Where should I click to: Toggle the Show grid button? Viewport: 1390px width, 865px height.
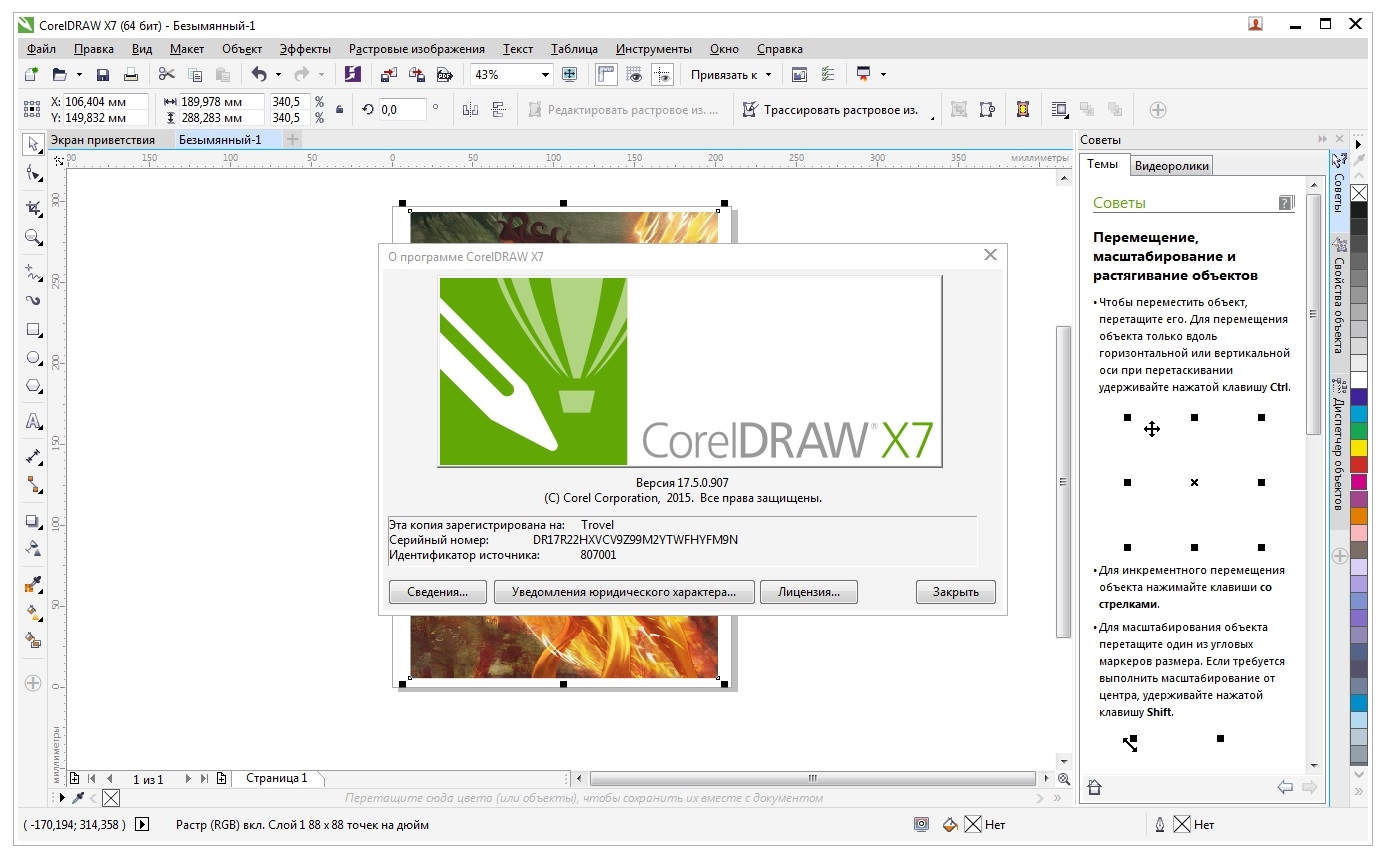tap(634, 74)
